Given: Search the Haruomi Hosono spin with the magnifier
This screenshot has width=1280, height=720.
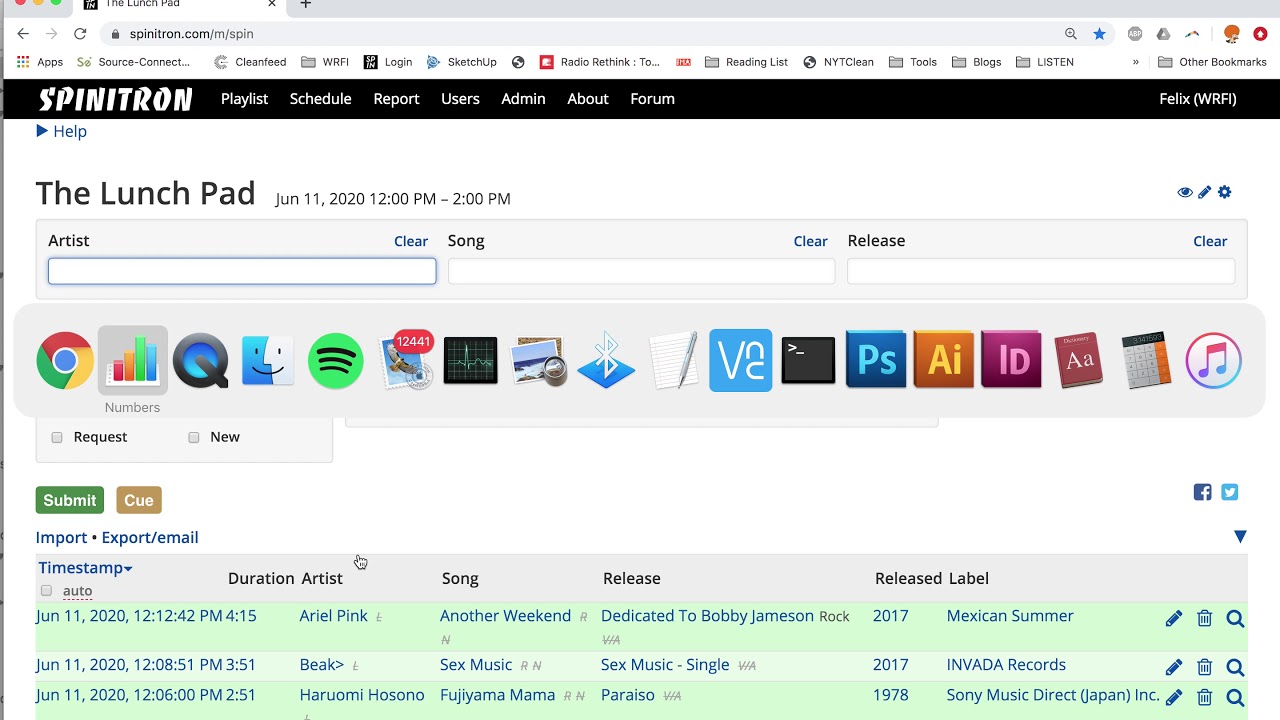Looking at the screenshot, I should click(x=1235, y=697).
